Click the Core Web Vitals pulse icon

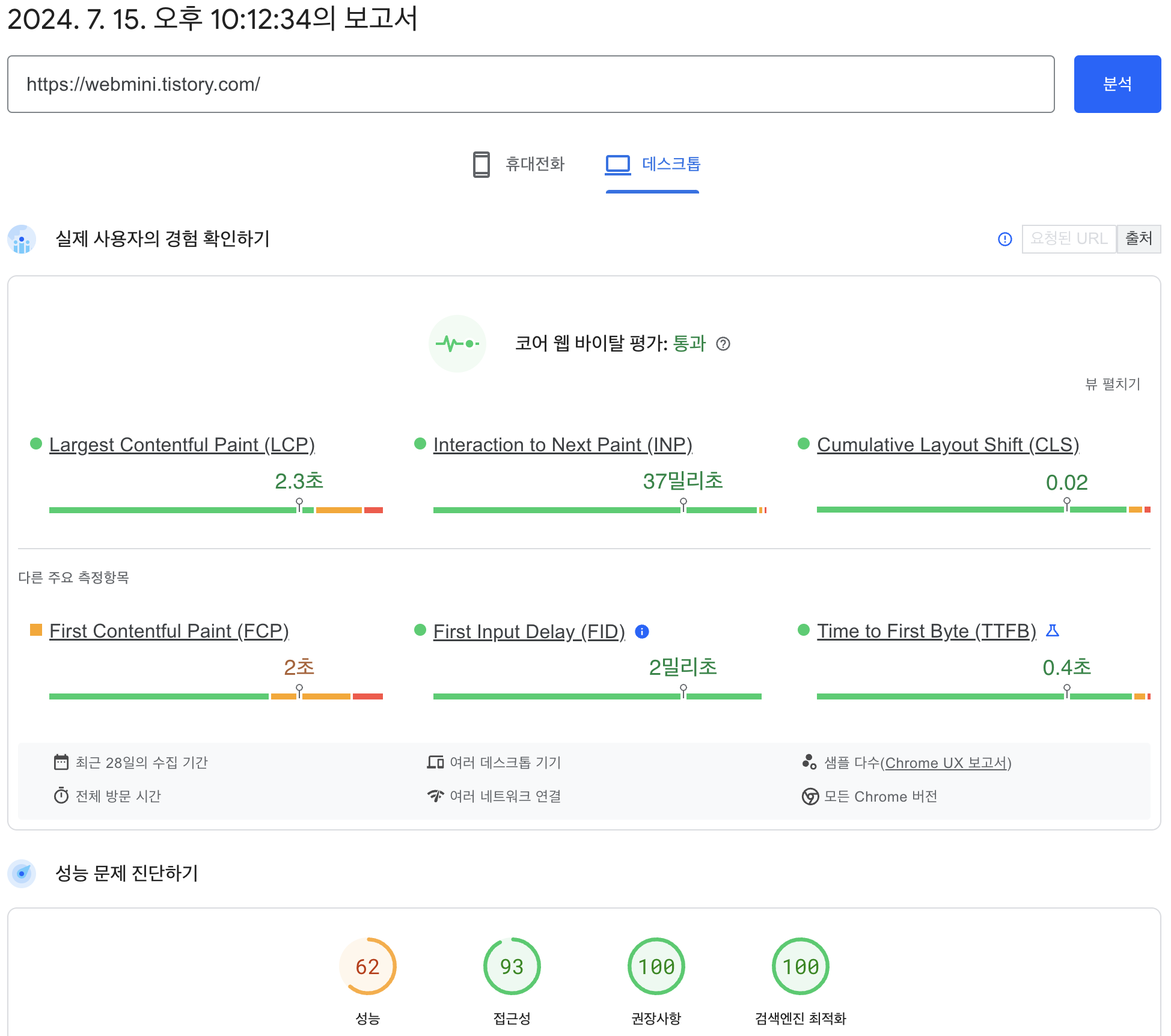pyautogui.click(x=457, y=344)
